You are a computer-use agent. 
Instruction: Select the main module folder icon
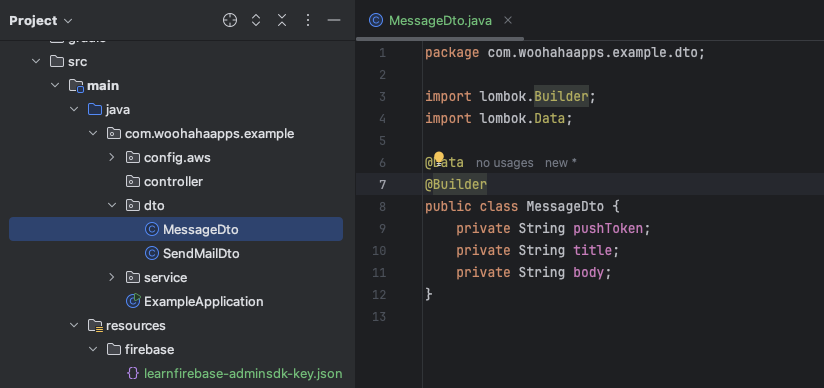pos(76,85)
